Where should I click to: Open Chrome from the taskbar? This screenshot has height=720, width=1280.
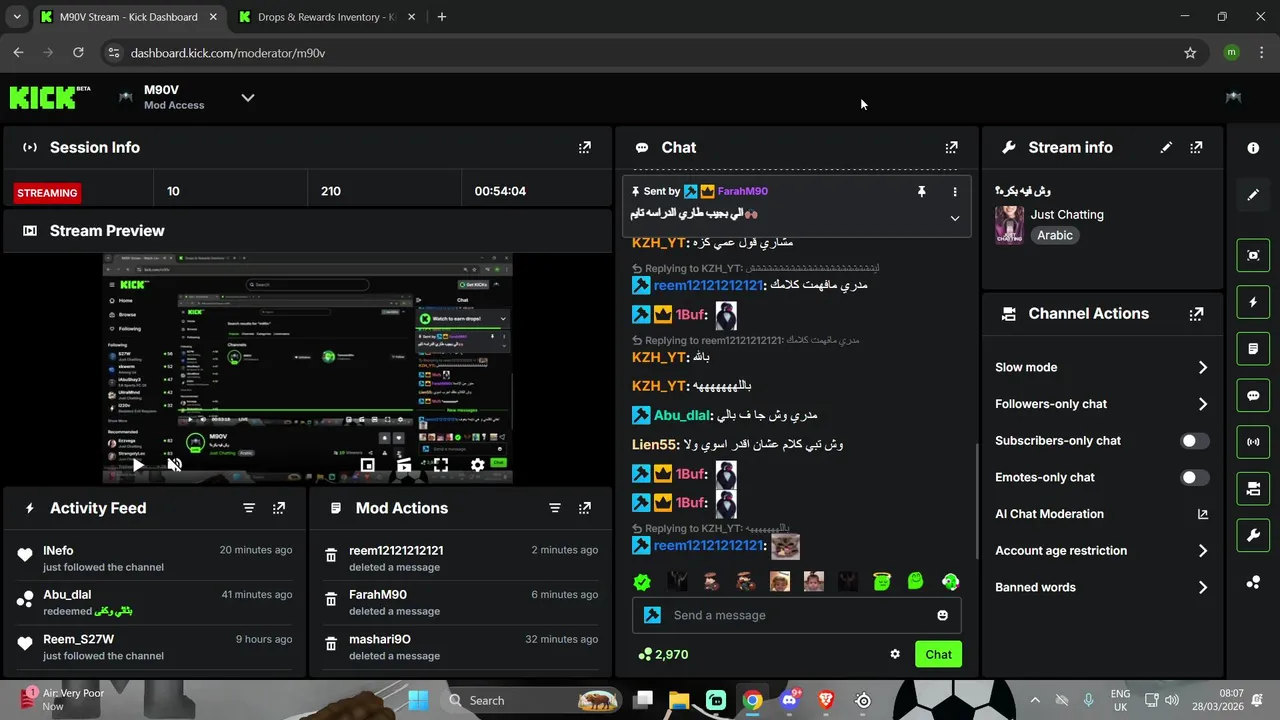[752, 700]
